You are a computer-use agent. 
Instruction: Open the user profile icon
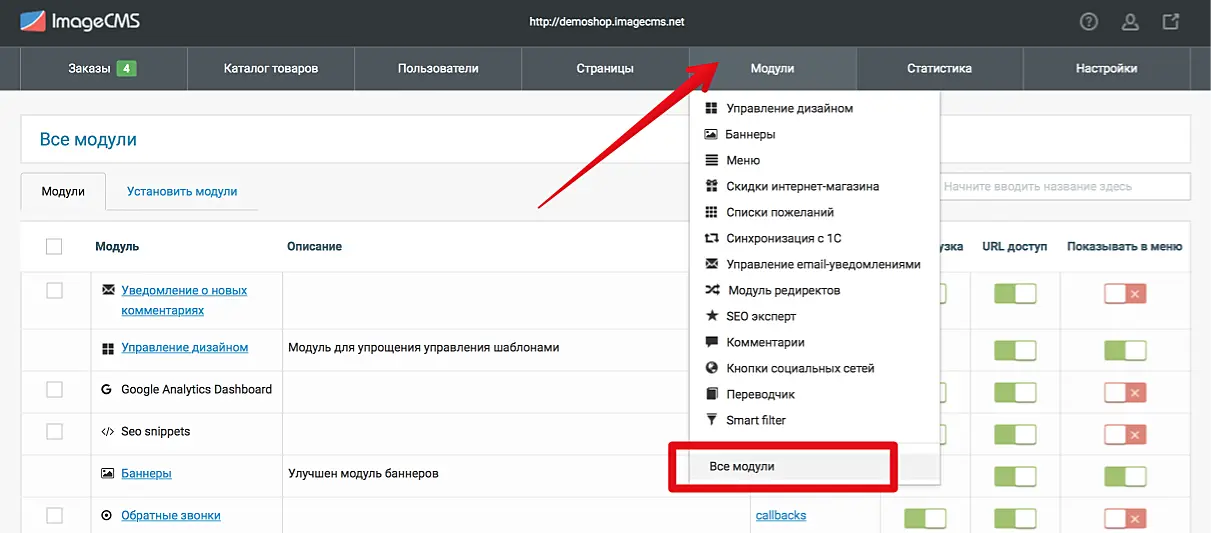point(1130,22)
